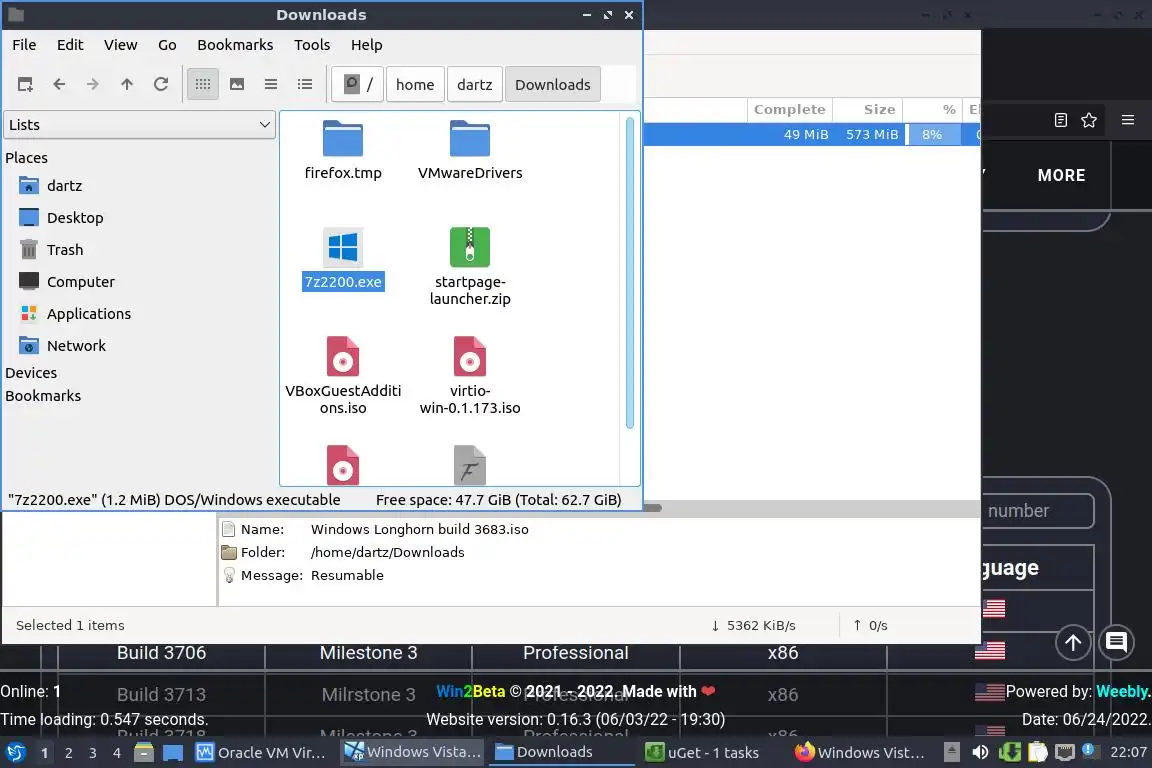Open the Edit menu

(x=70, y=45)
